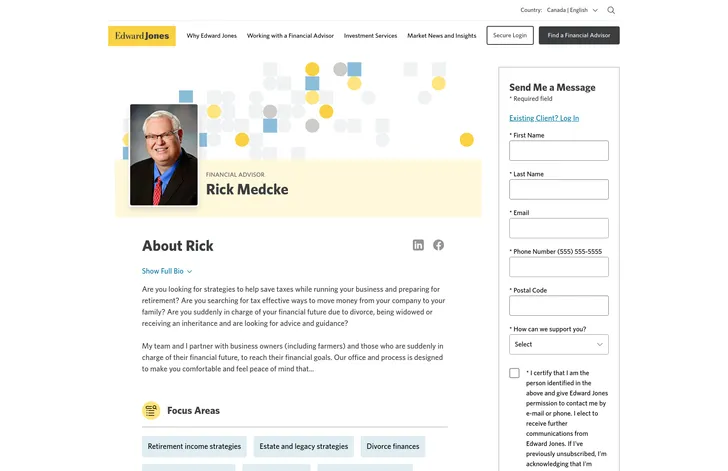This screenshot has width=728, height=471.
Task: Click the Secure Login button
Action: coord(510,35)
